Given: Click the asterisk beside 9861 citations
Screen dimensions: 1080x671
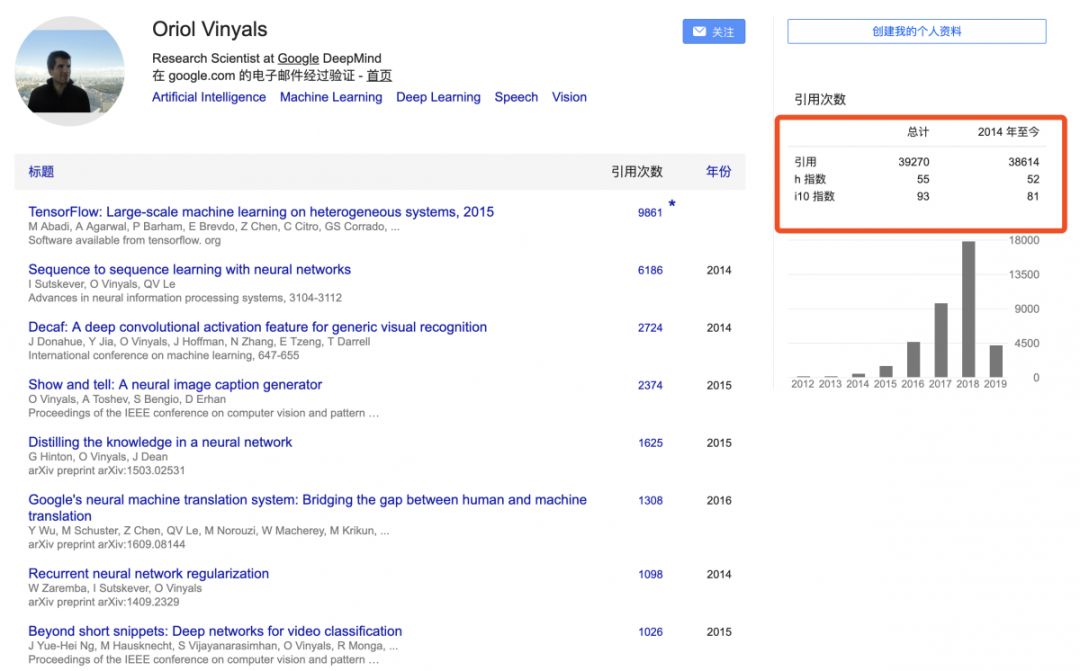Looking at the screenshot, I should [672, 204].
